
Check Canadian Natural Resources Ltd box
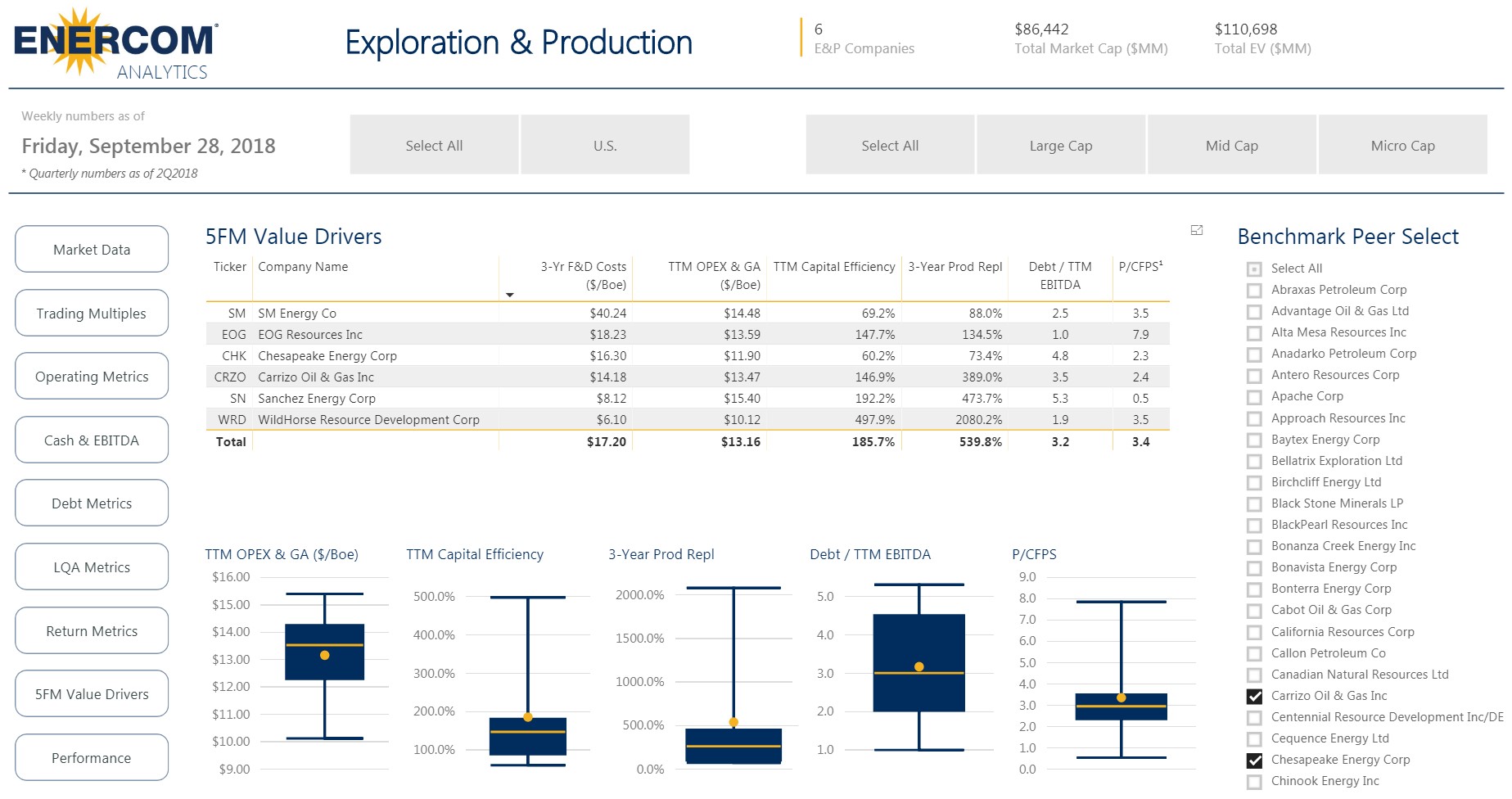tap(1254, 675)
